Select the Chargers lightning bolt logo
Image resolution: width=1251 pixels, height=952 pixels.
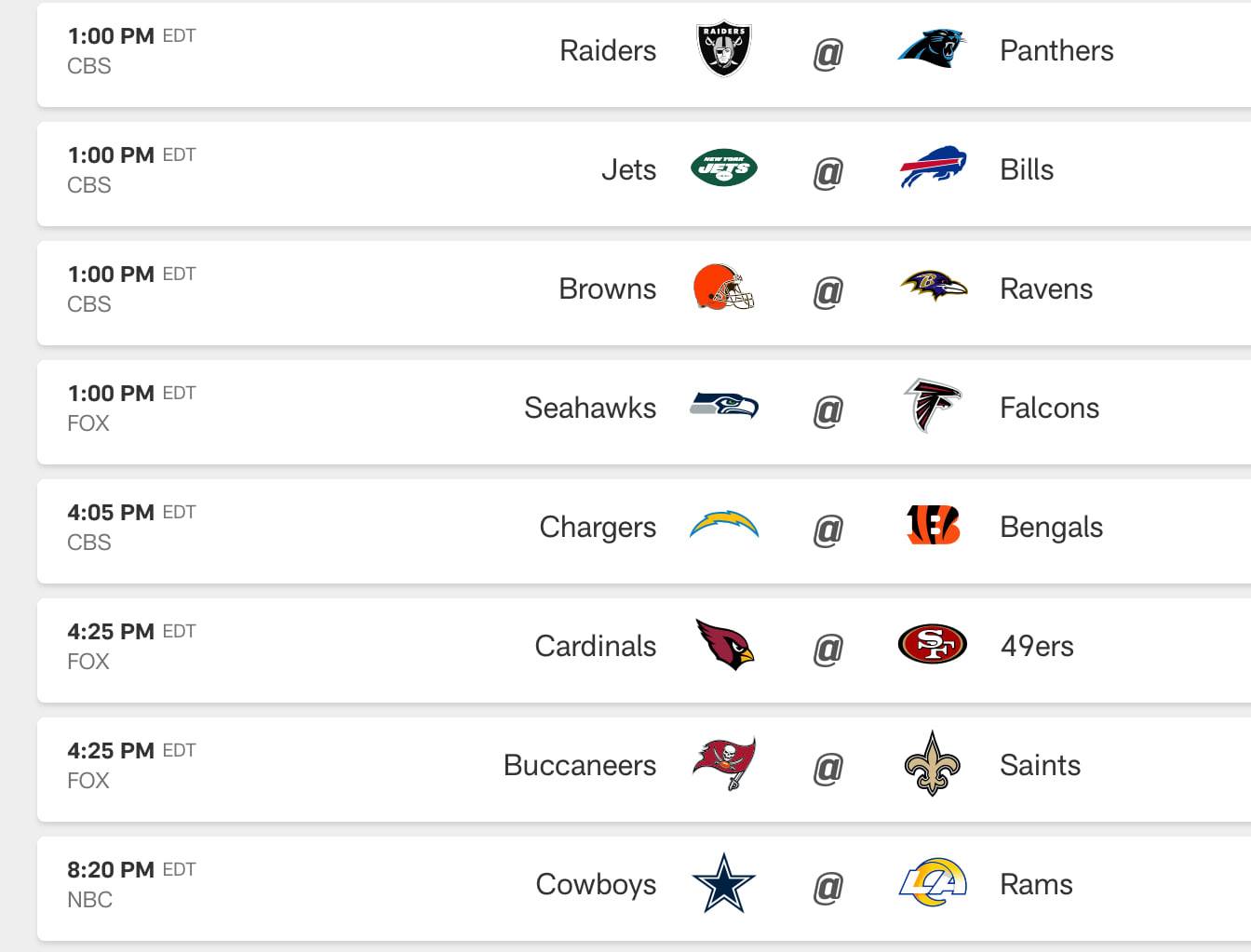pyautogui.click(x=724, y=525)
